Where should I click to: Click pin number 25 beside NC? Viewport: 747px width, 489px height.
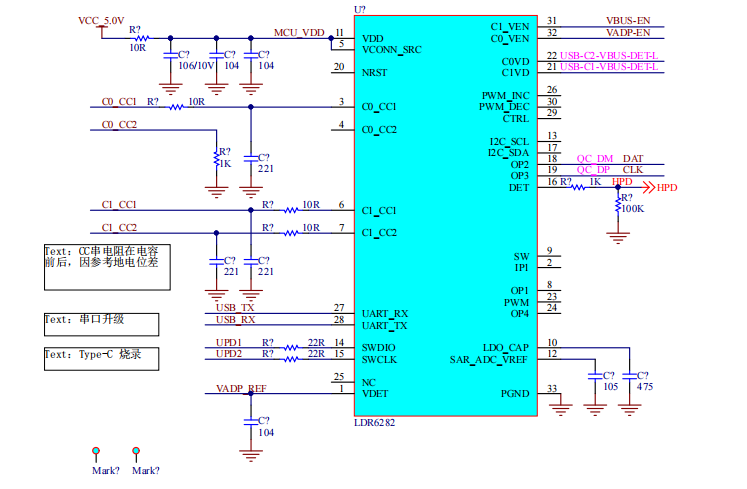coord(339,377)
